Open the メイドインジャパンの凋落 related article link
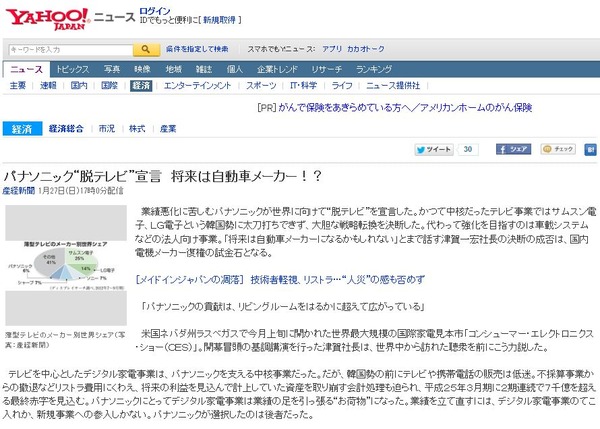This screenshot has width=600, height=429. (280, 280)
